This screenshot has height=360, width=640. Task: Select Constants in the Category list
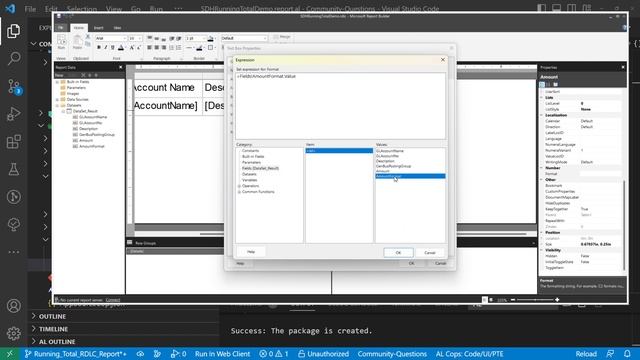[250, 151]
